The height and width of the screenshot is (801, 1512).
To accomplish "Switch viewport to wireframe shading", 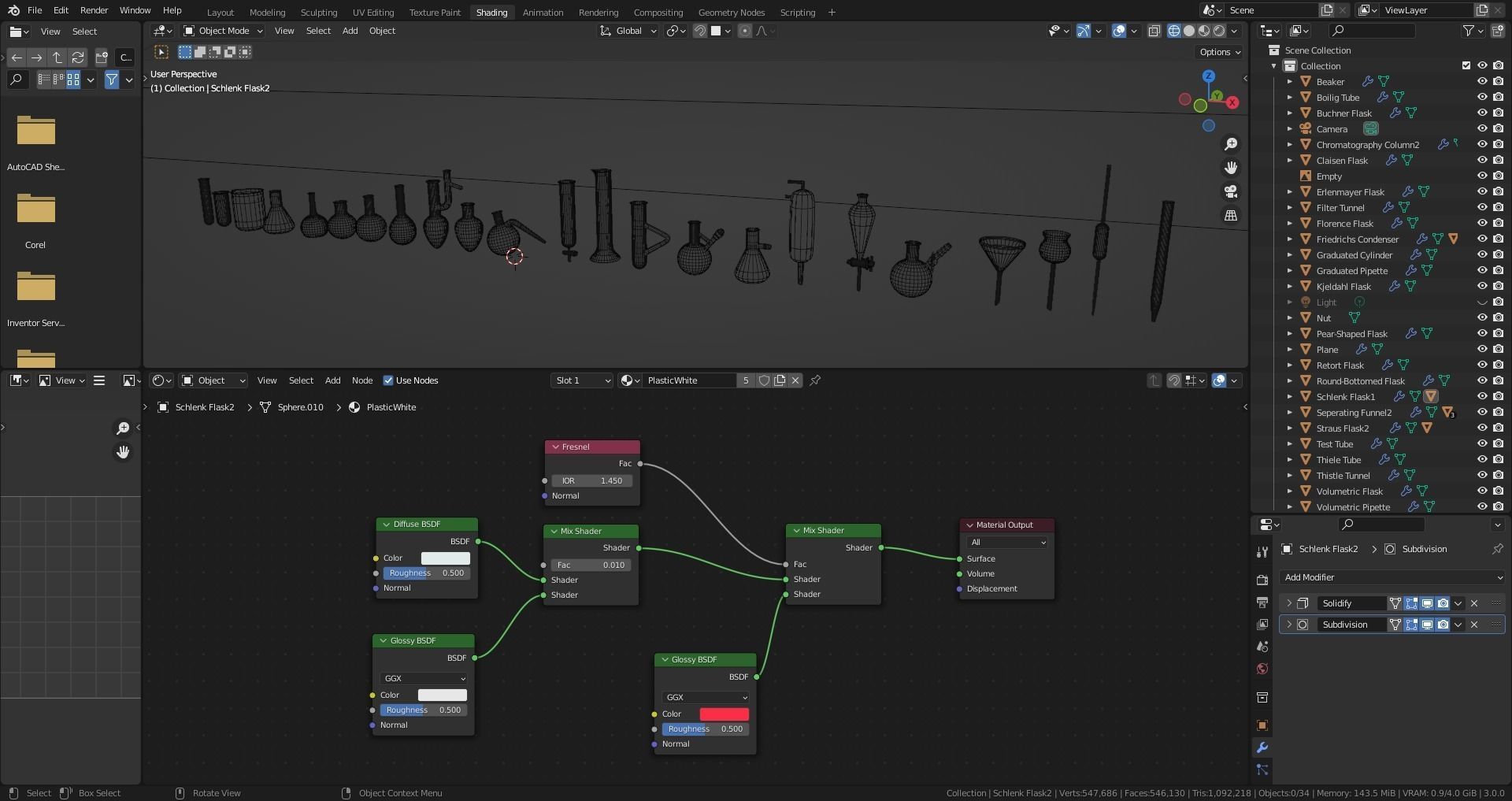I will [1173, 31].
